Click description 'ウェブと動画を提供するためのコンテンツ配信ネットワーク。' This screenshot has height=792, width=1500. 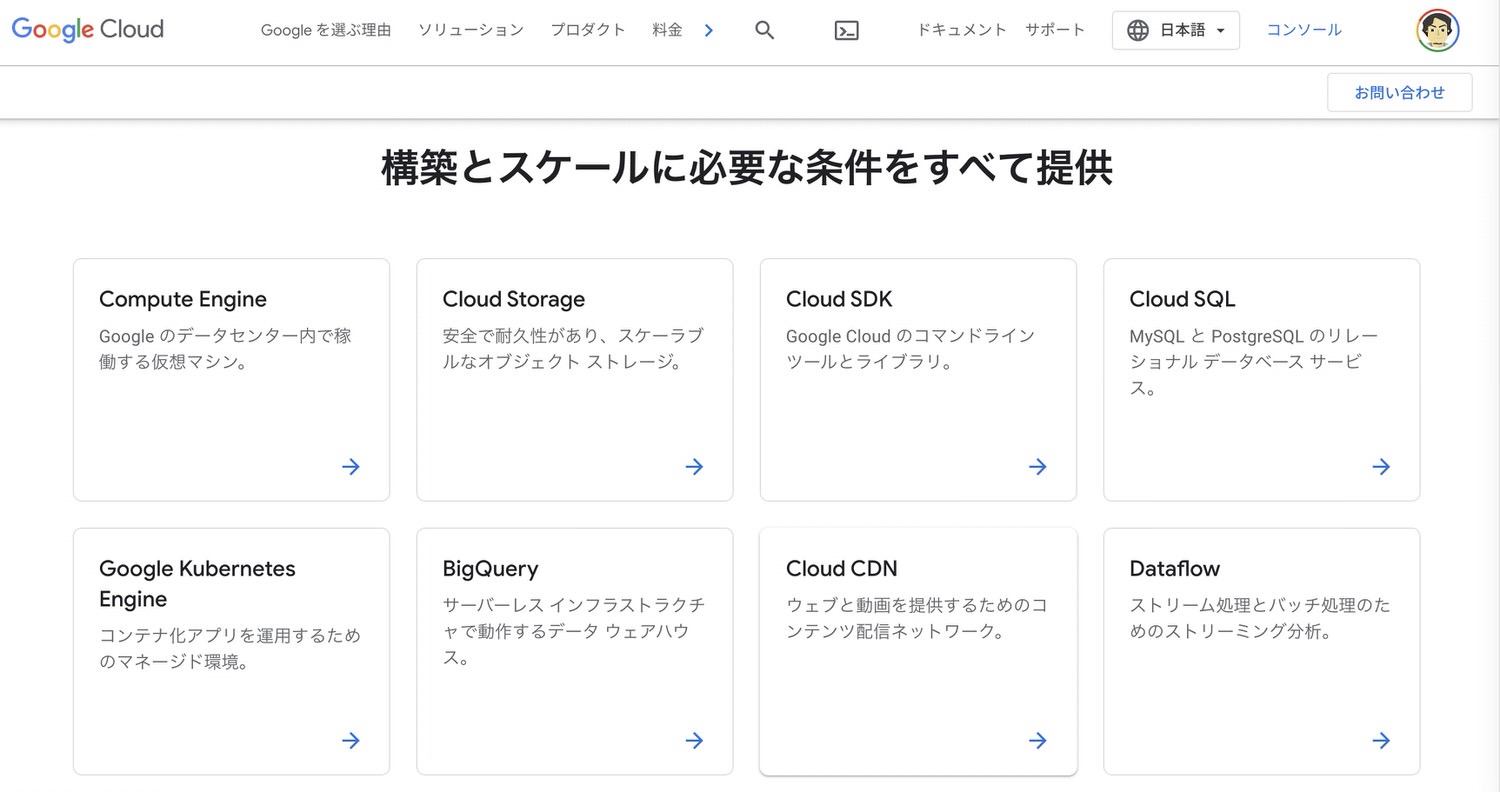point(917,618)
